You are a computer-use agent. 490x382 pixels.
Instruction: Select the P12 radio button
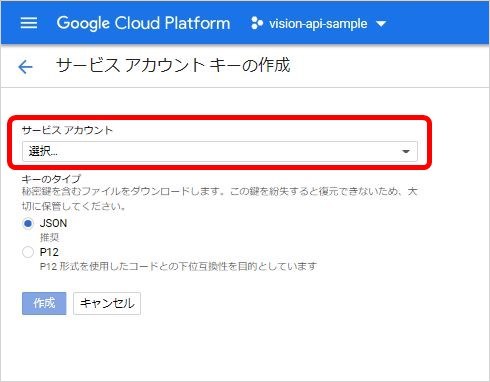[28, 252]
